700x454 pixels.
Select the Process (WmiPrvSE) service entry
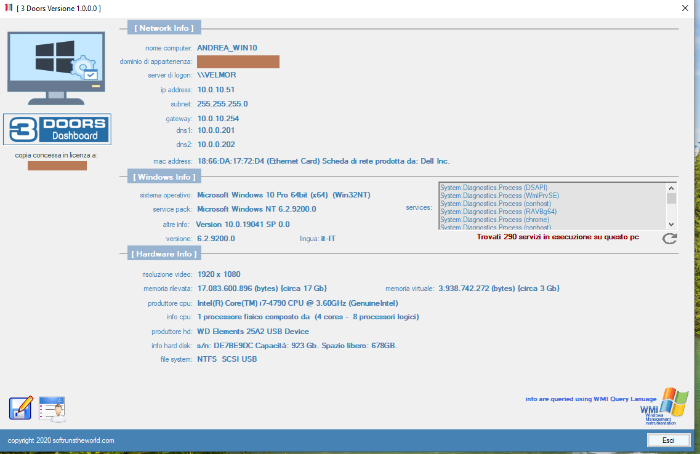(500, 196)
